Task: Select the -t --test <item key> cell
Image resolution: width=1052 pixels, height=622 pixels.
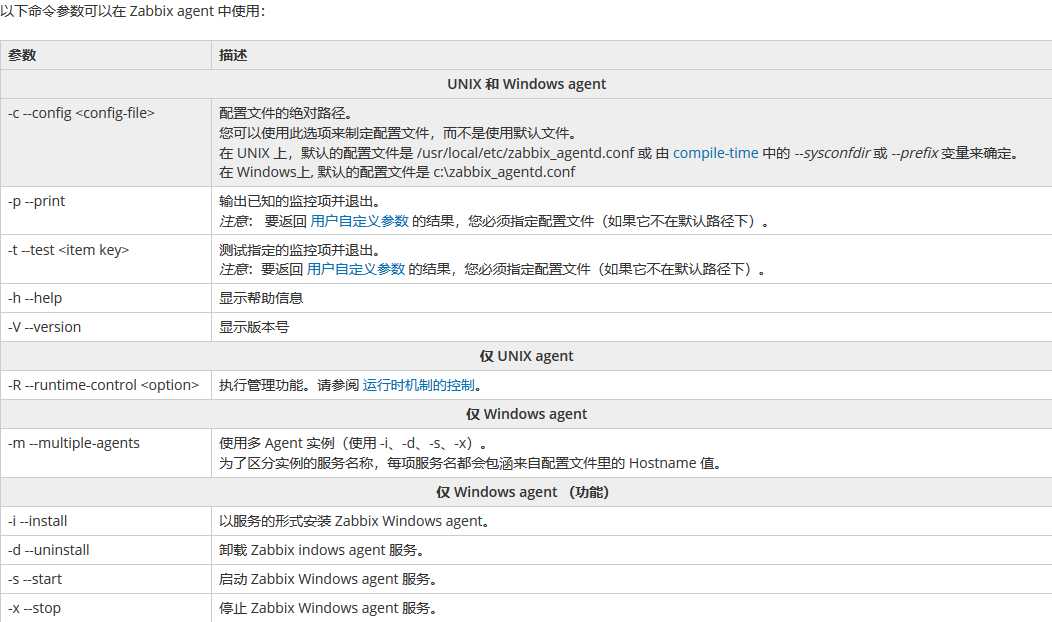Action: pyautogui.click(x=105, y=259)
